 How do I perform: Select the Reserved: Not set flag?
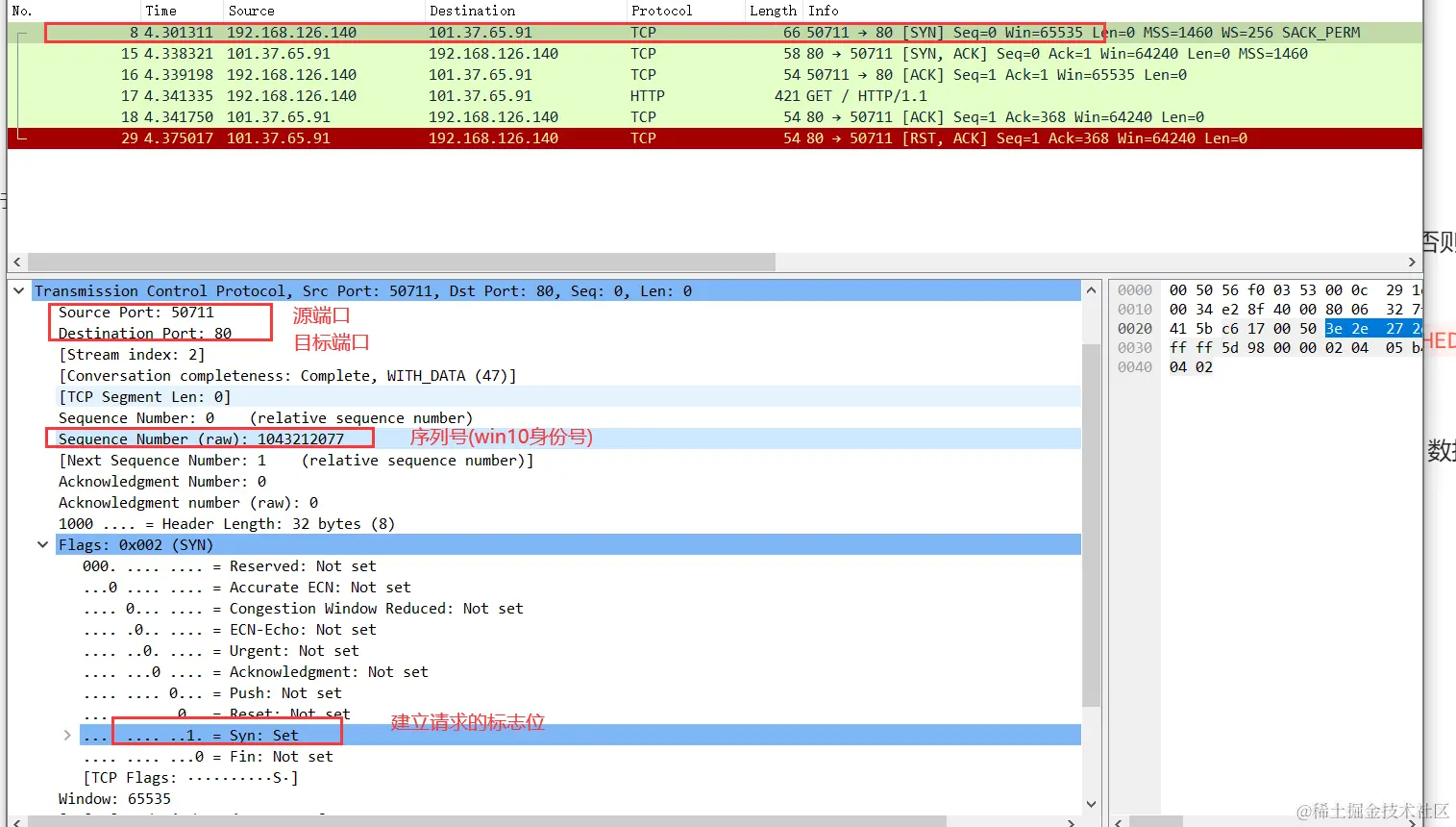click(230, 565)
